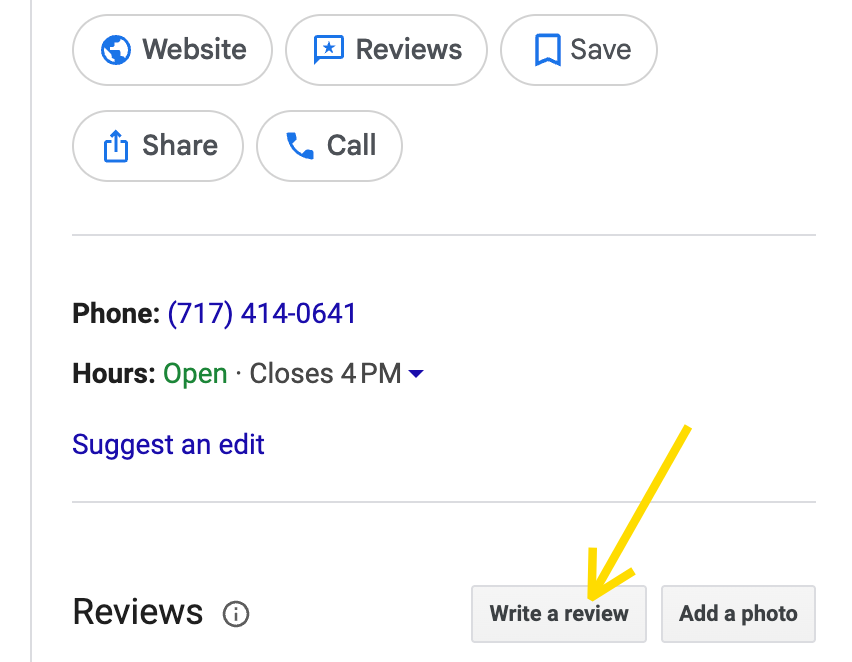Click the green Open status text

coord(195,374)
